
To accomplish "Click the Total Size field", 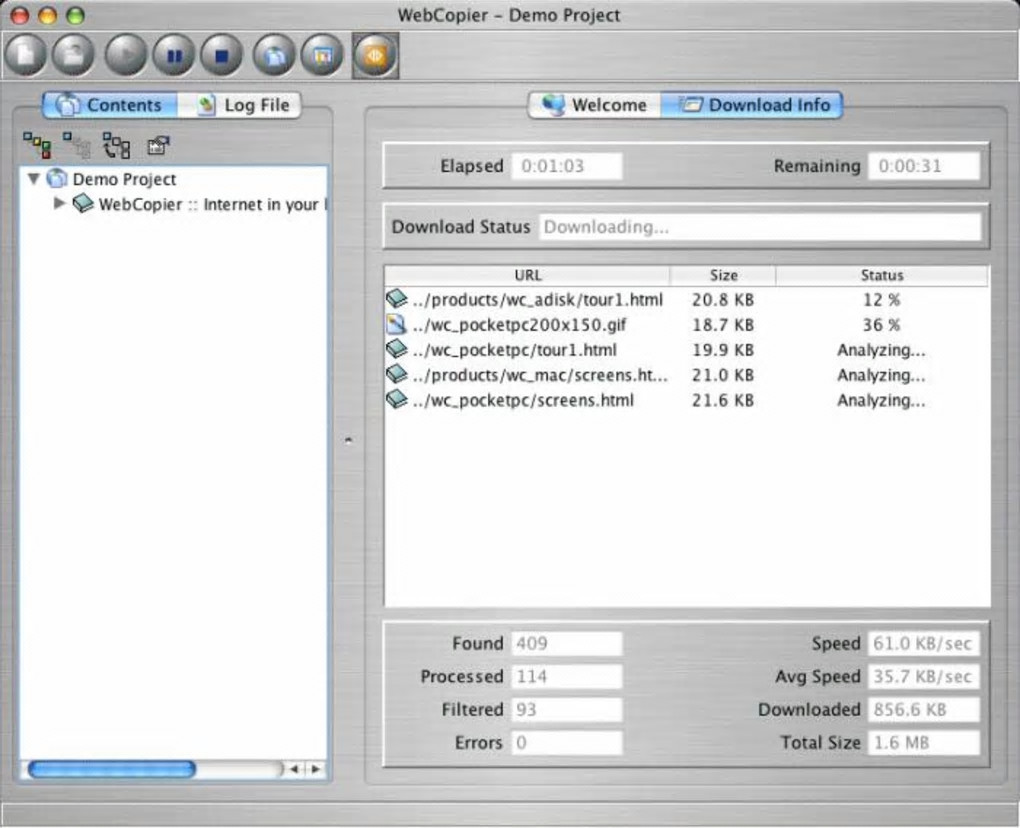I will click(924, 742).
